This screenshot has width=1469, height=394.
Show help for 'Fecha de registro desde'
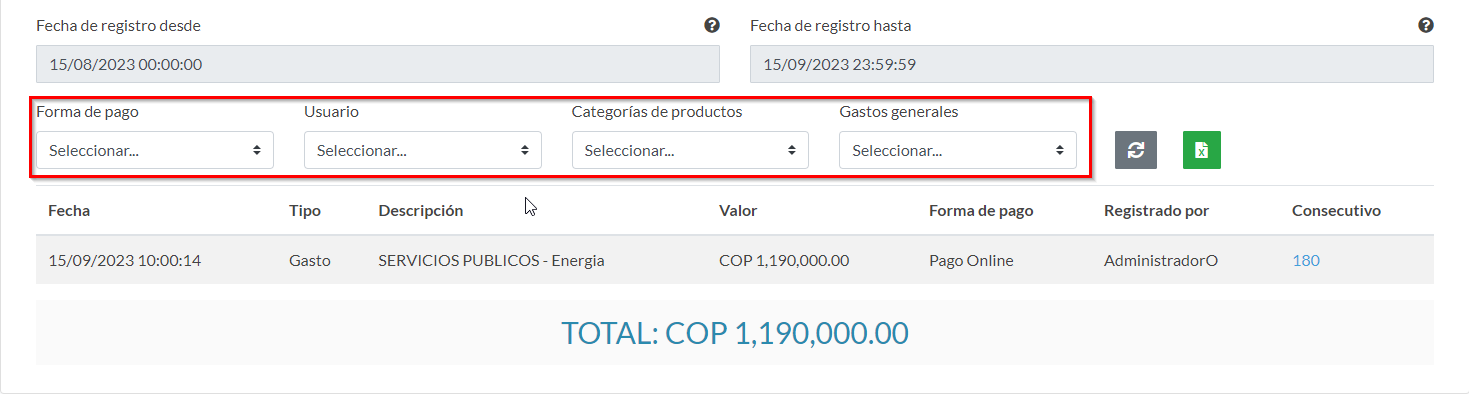[x=712, y=25]
